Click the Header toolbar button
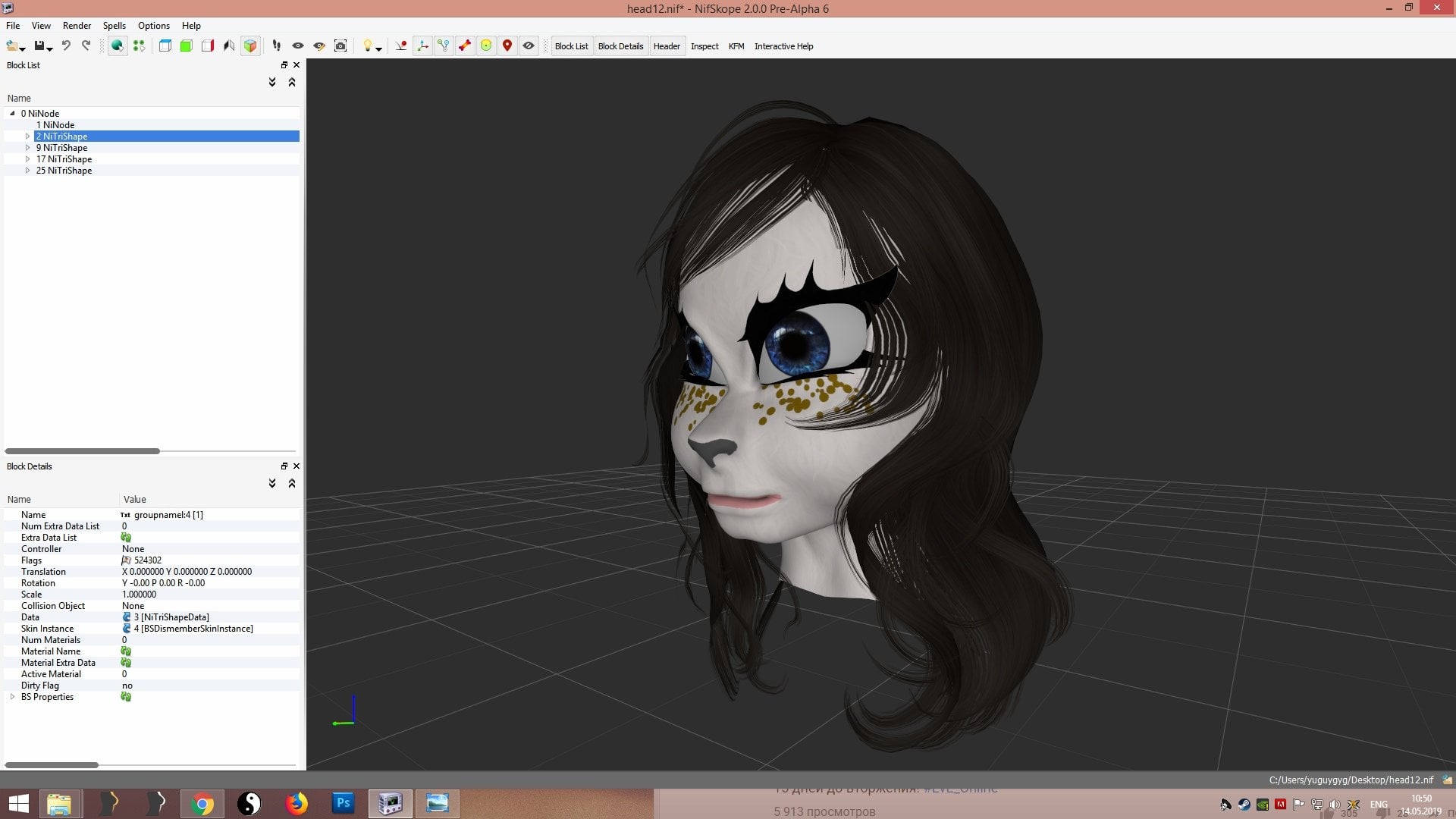 pyautogui.click(x=667, y=46)
